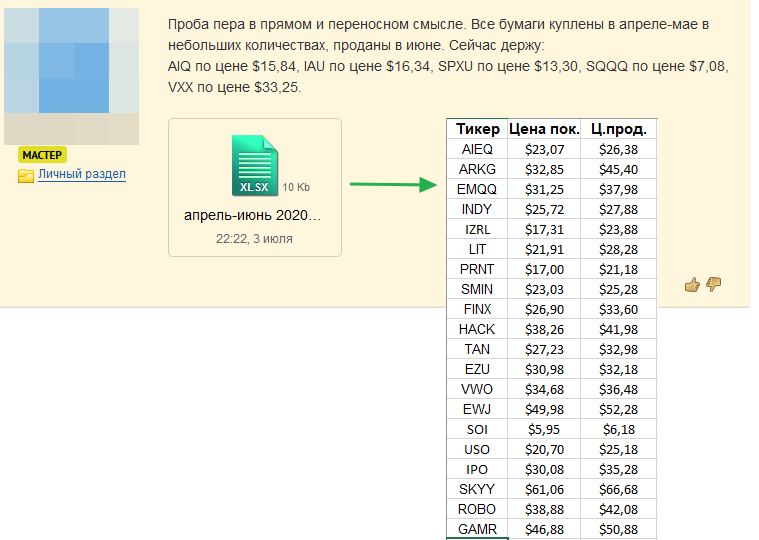Screen dimensions: 759x540
Task: Click the 22:22, 3 июля timestamp
Action: click(x=254, y=239)
